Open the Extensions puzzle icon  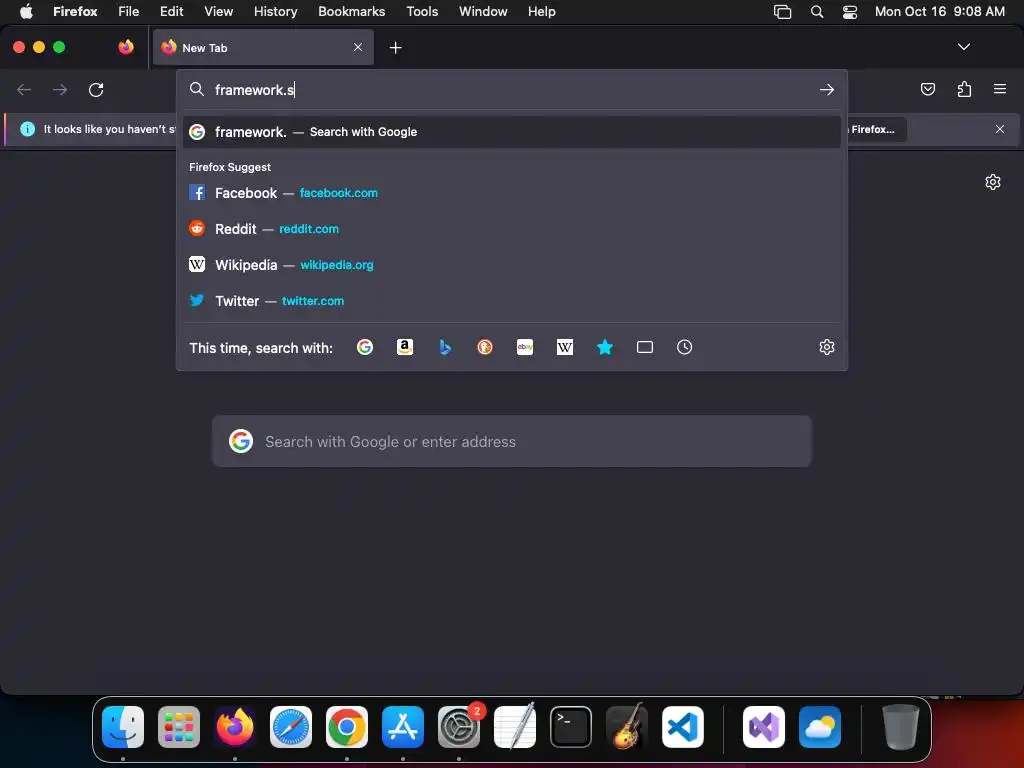[964, 89]
